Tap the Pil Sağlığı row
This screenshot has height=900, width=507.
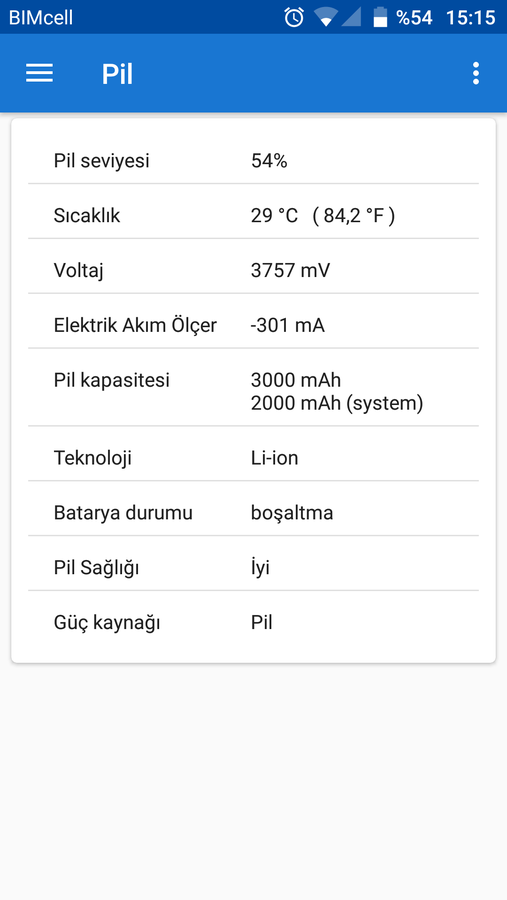click(253, 568)
